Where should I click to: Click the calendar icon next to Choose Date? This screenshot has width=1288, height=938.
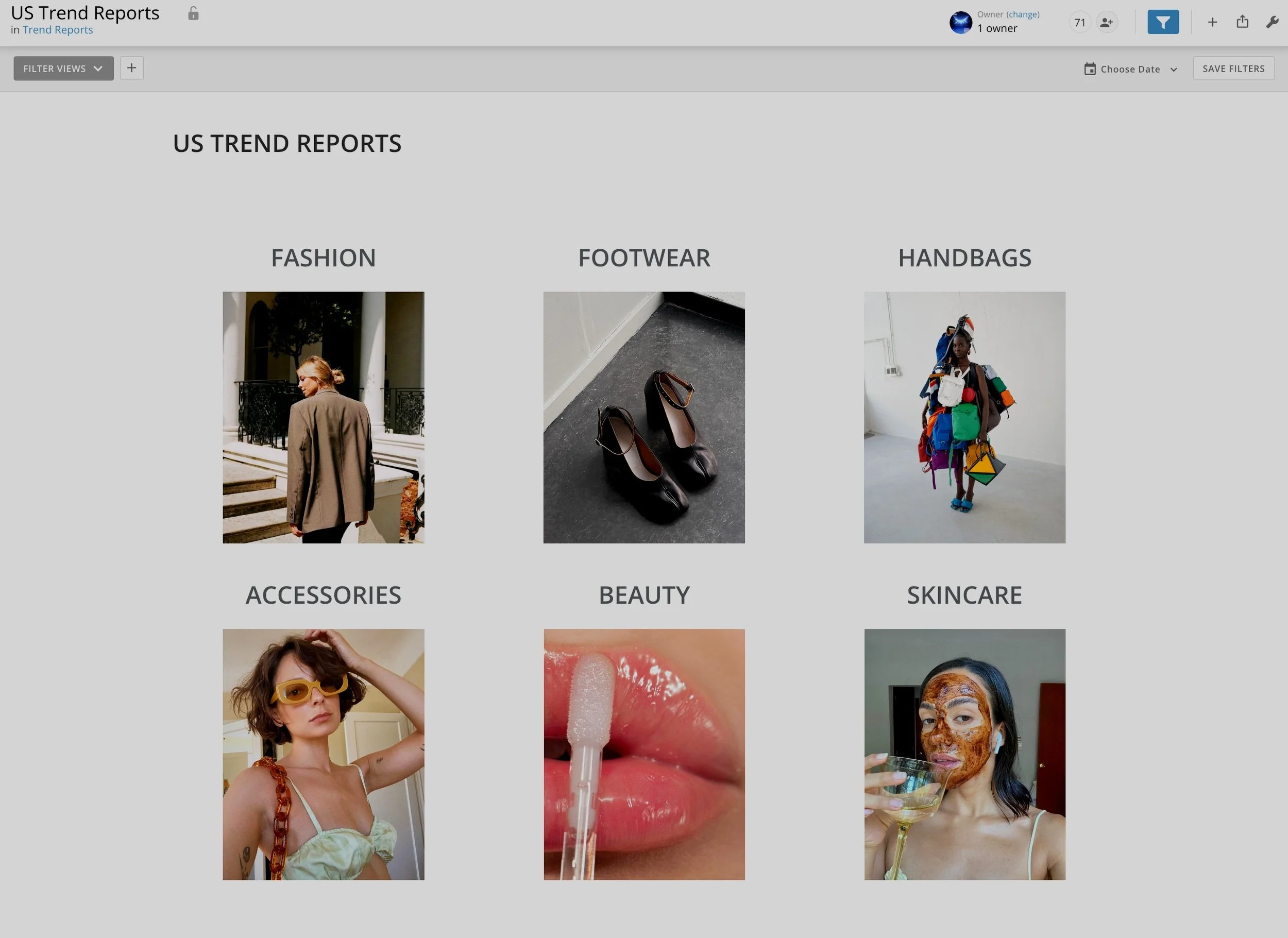tap(1089, 69)
